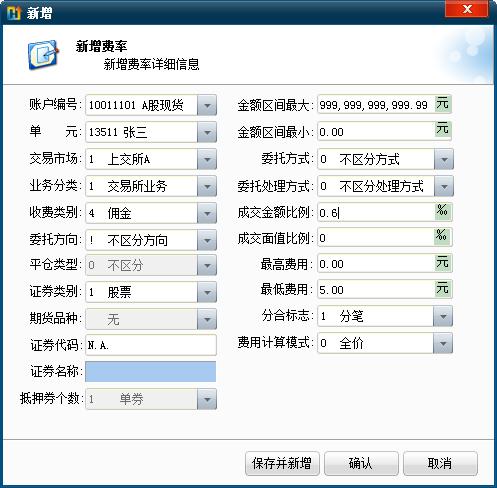This screenshot has height=488, width=497.
Task: Open the 证券类别 dropdown arrow
Action: [207, 292]
